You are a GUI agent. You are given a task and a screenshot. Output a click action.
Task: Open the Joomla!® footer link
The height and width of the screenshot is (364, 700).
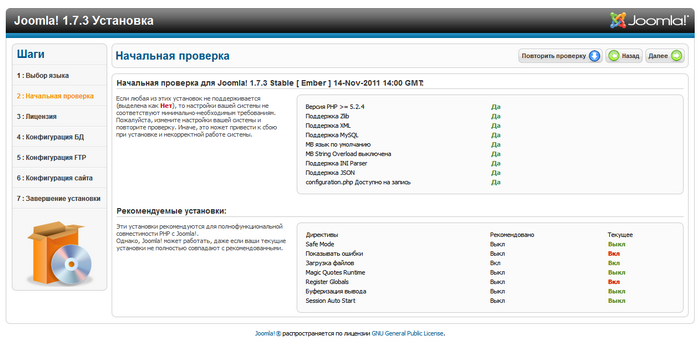point(268,333)
